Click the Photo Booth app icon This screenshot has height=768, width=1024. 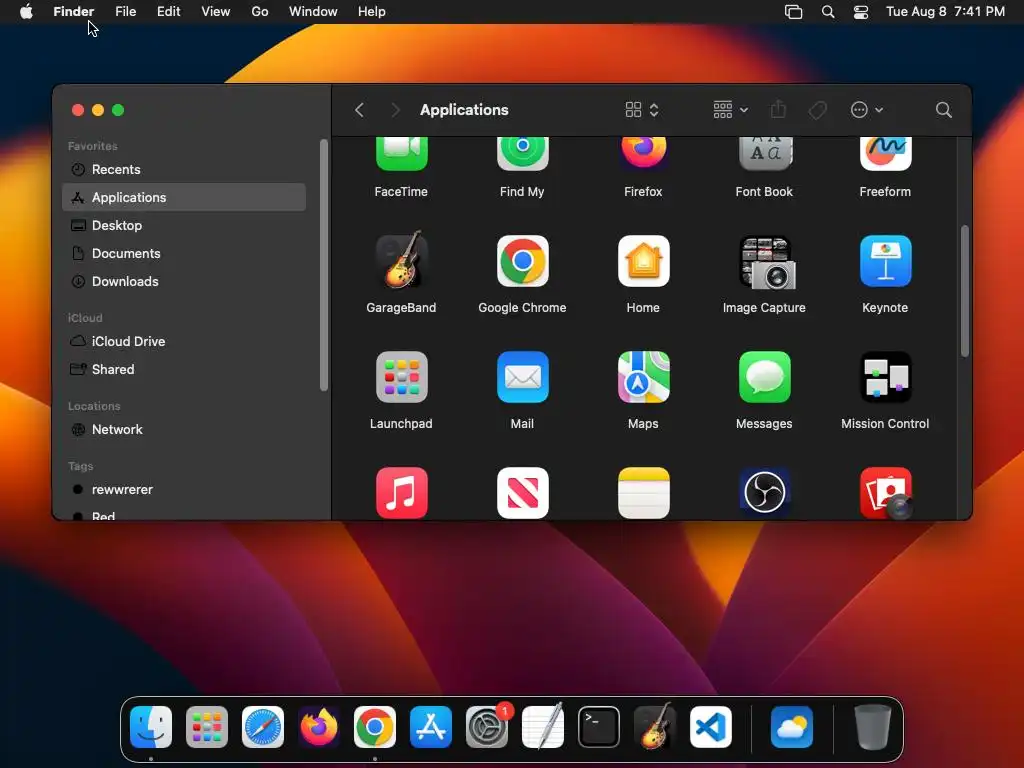click(886, 493)
